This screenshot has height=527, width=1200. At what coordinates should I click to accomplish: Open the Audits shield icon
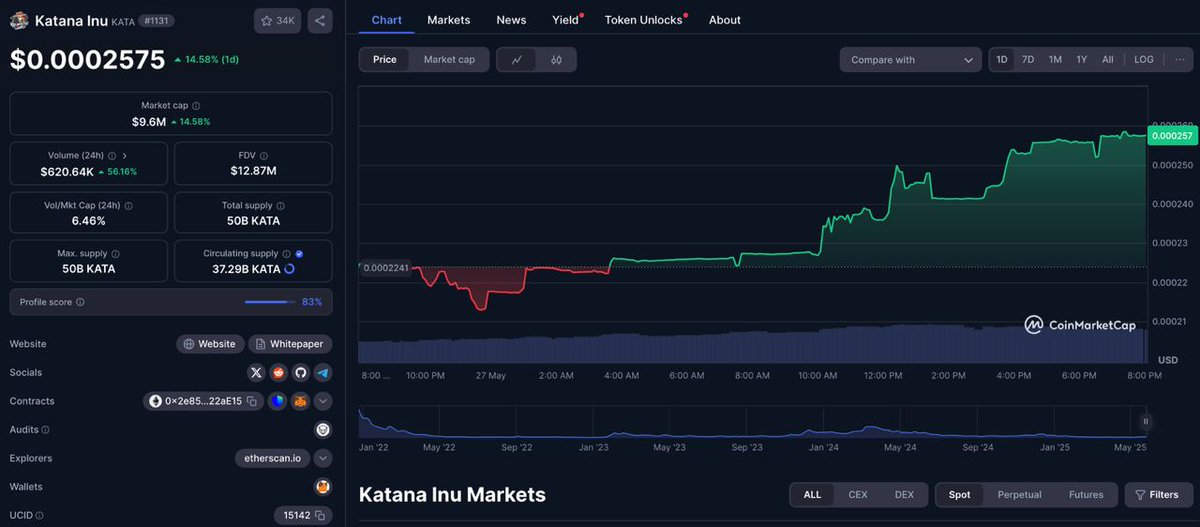click(x=323, y=430)
